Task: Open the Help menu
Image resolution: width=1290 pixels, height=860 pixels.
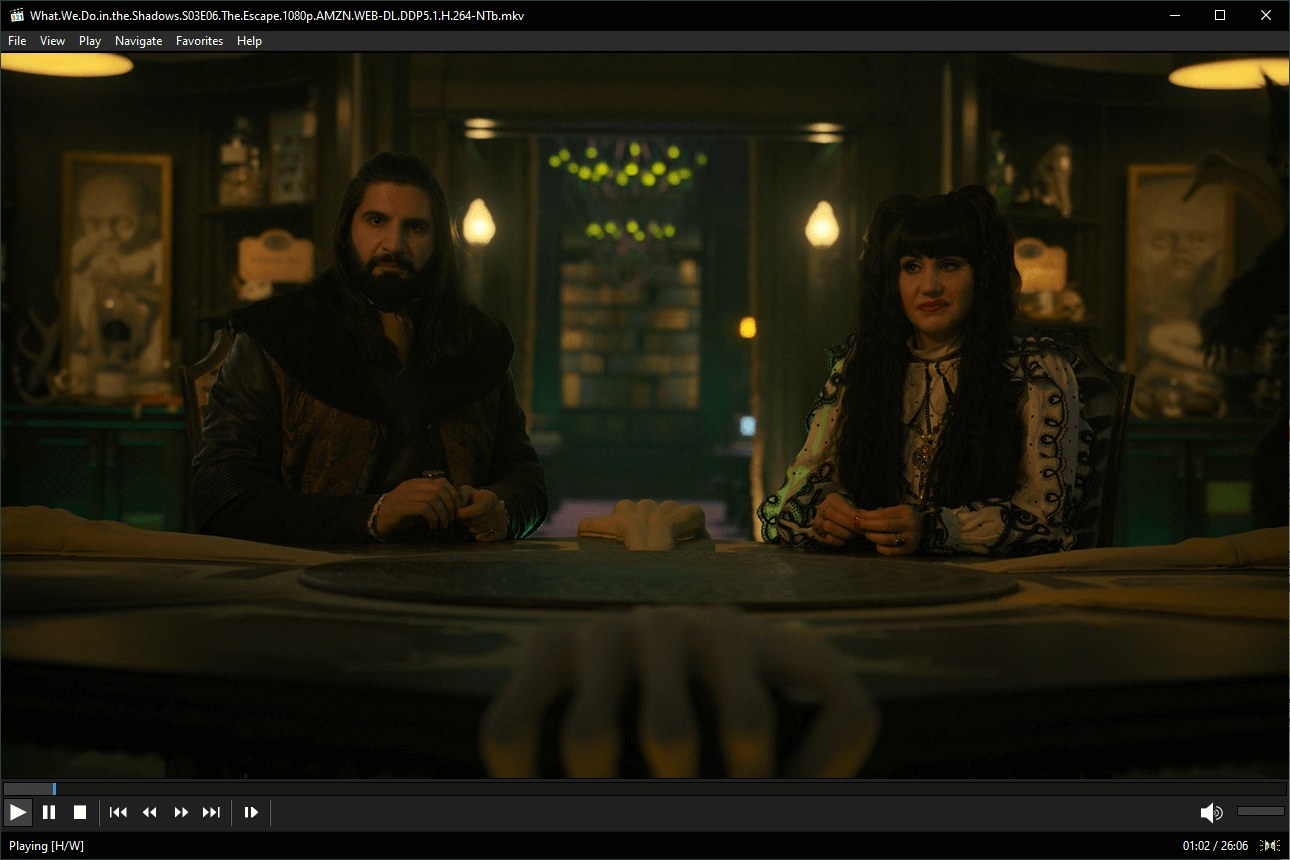Action: pyautogui.click(x=249, y=41)
